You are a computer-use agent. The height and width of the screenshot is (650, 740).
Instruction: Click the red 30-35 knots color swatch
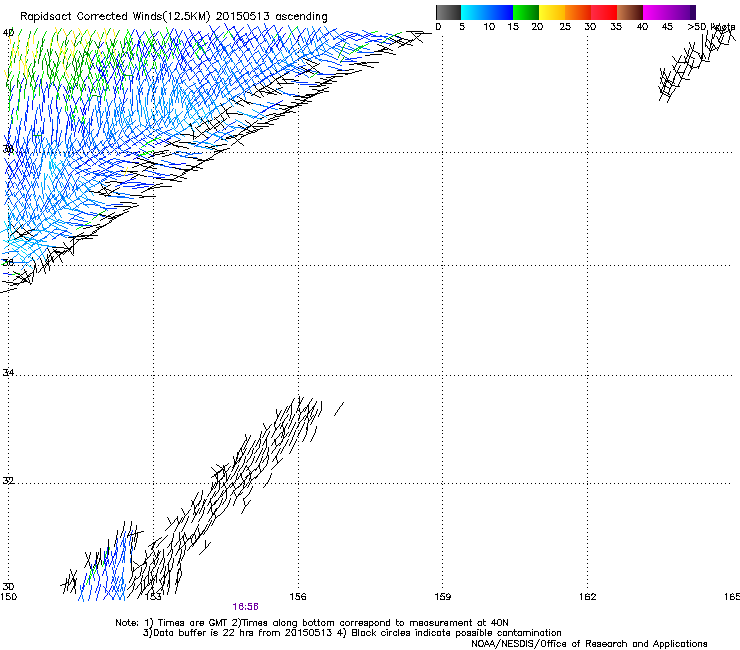click(604, 12)
